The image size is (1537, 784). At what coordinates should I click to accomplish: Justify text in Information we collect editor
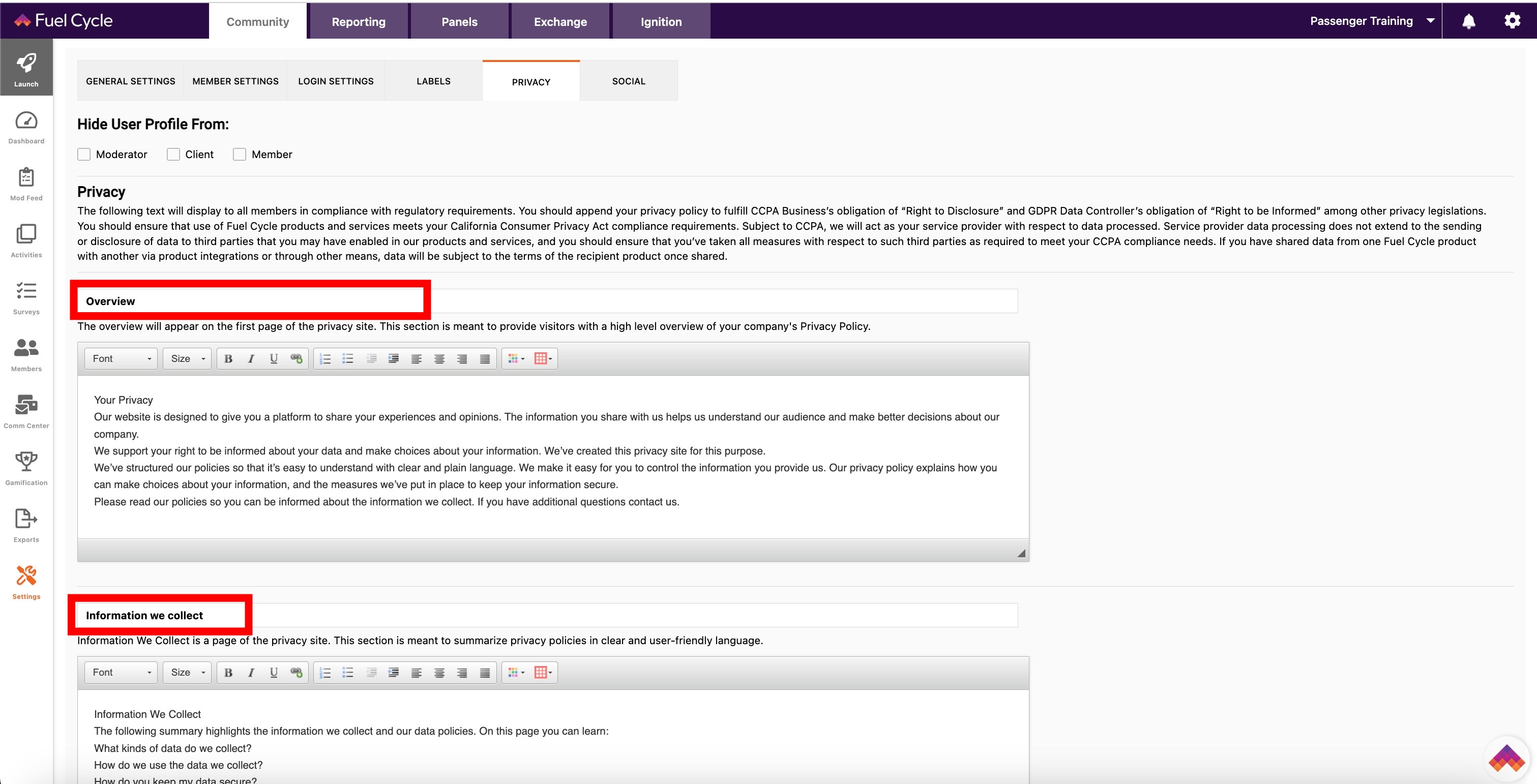485,673
